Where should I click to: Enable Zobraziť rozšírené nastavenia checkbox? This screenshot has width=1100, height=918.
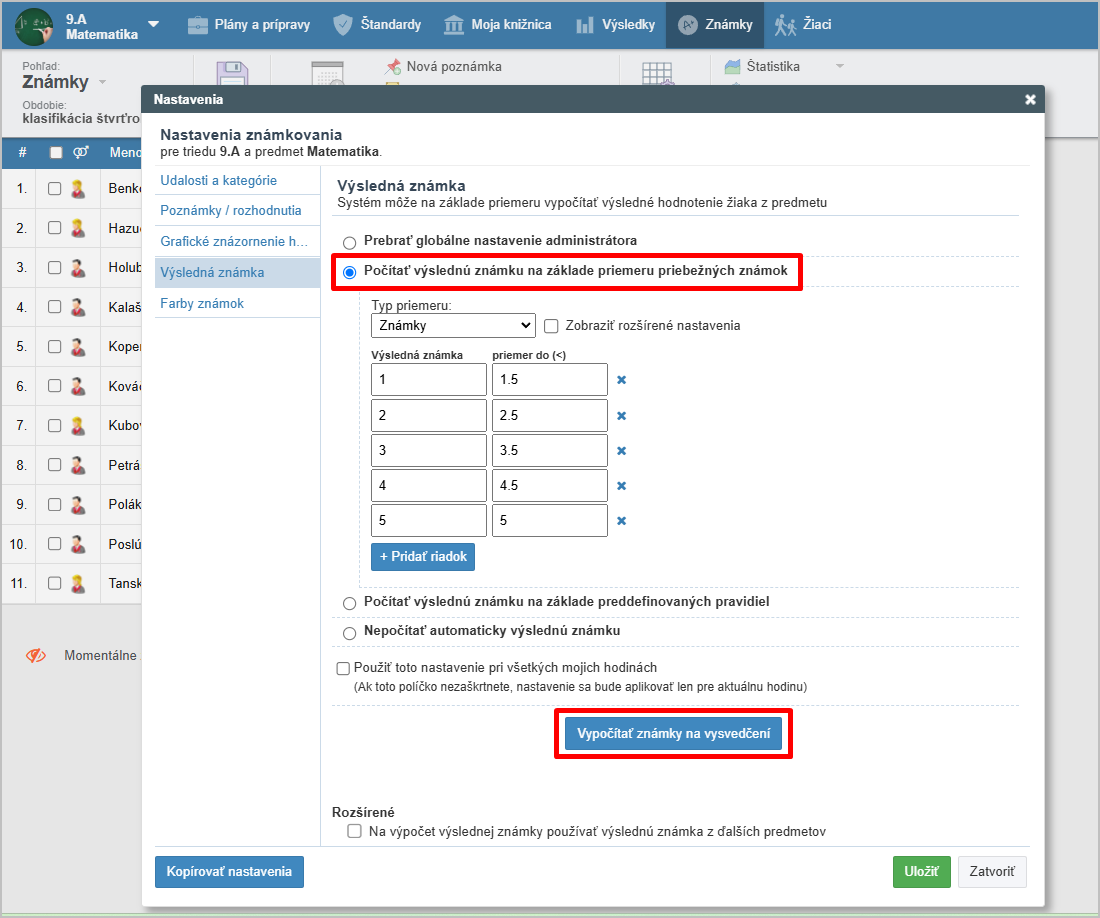click(x=551, y=326)
